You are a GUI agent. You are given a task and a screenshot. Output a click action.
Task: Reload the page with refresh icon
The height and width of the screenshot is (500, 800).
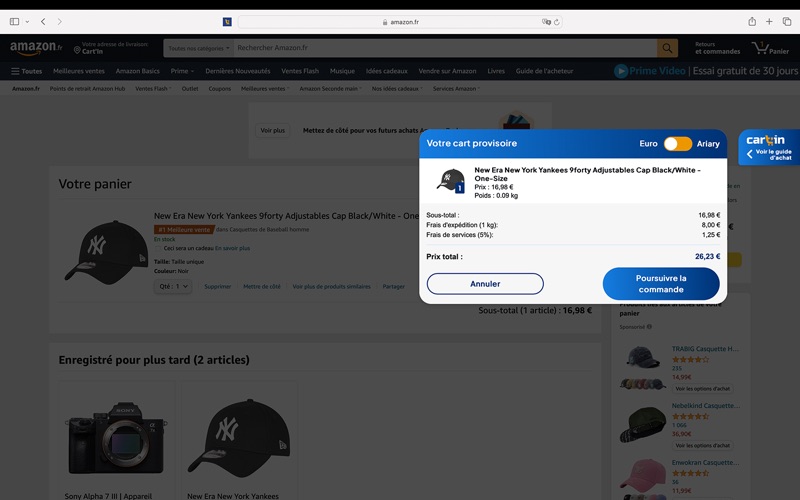pos(557,22)
